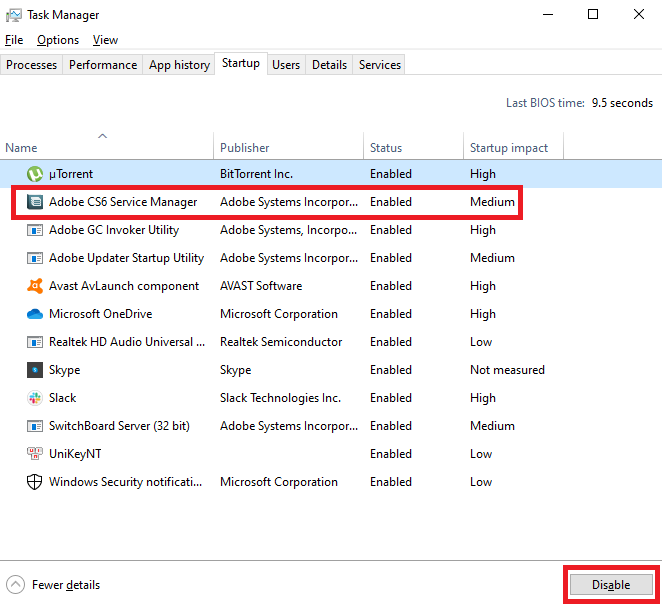This screenshot has height=606, width=663.
Task: Click the Windows Security shield icon
Action: tap(35, 482)
